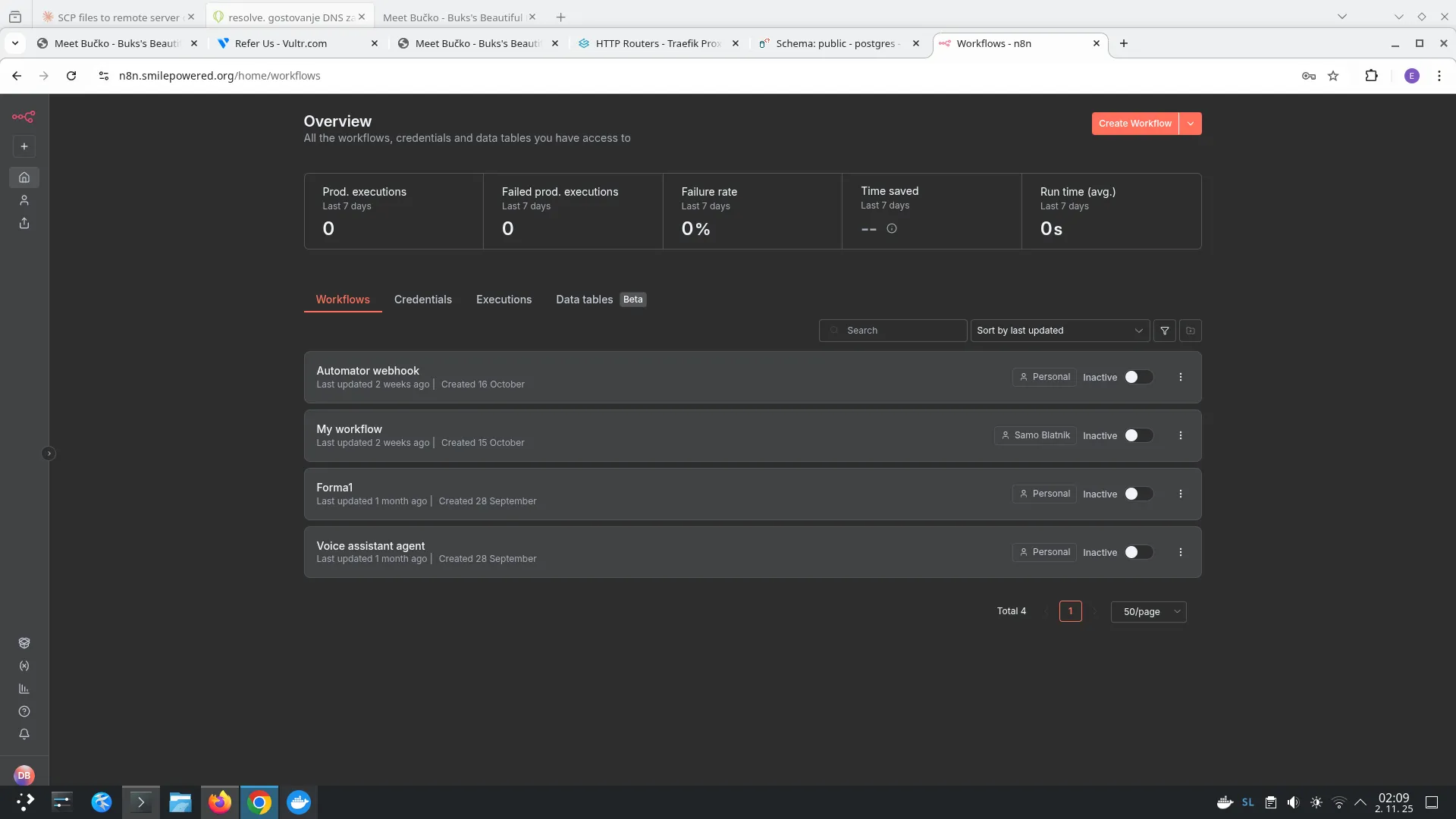Click the add folder icon
Image resolution: width=1456 pixels, height=819 pixels.
tap(1191, 331)
